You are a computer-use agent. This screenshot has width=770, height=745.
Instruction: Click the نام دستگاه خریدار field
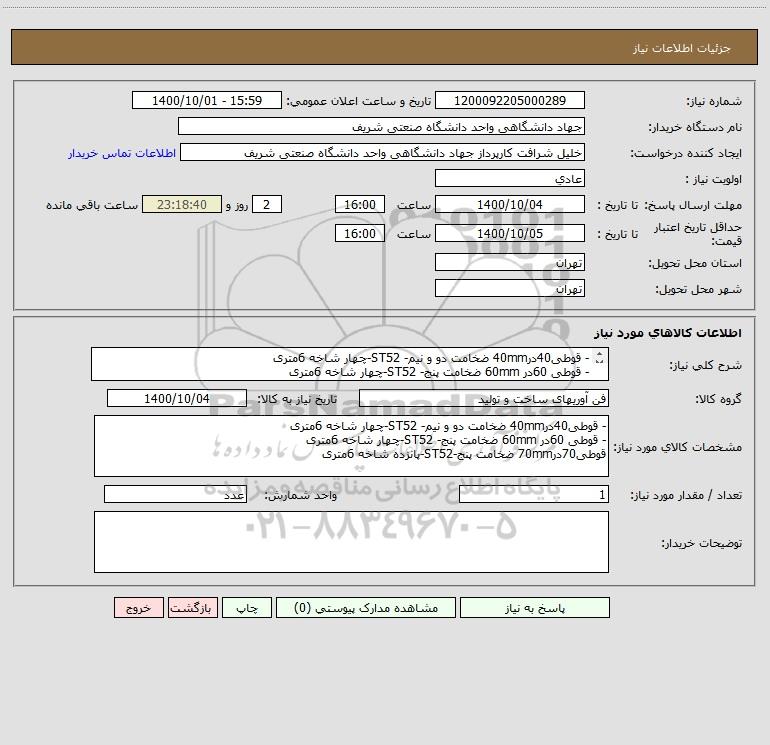[381, 126]
